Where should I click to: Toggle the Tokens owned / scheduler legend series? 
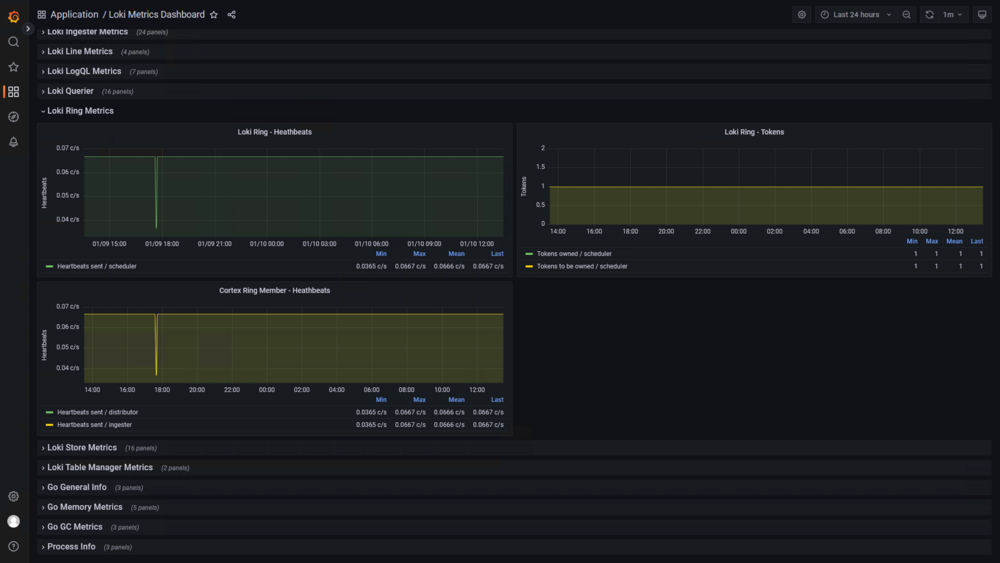click(x=574, y=254)
